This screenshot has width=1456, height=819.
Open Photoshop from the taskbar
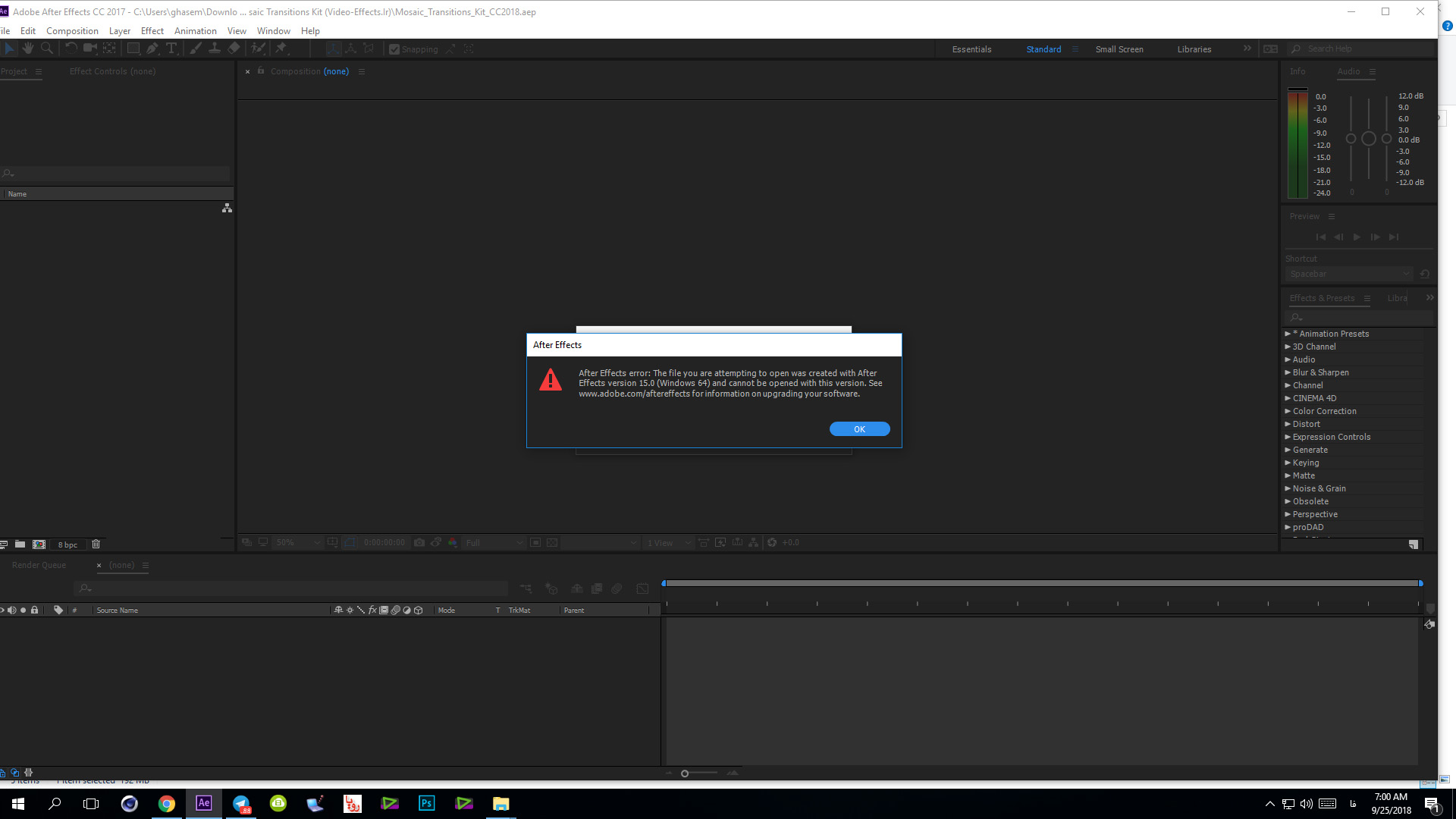tap(427, 803)
